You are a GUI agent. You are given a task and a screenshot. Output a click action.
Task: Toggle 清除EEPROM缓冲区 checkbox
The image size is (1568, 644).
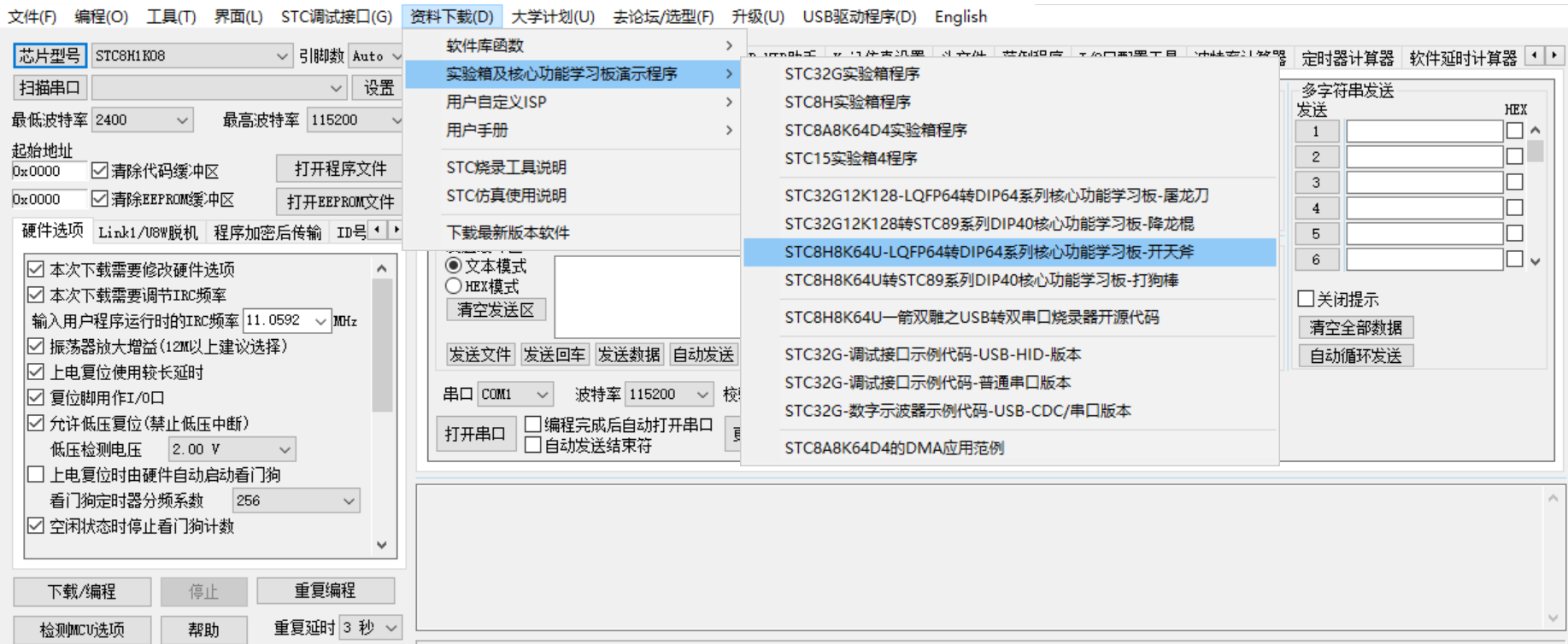click(99, 199)
